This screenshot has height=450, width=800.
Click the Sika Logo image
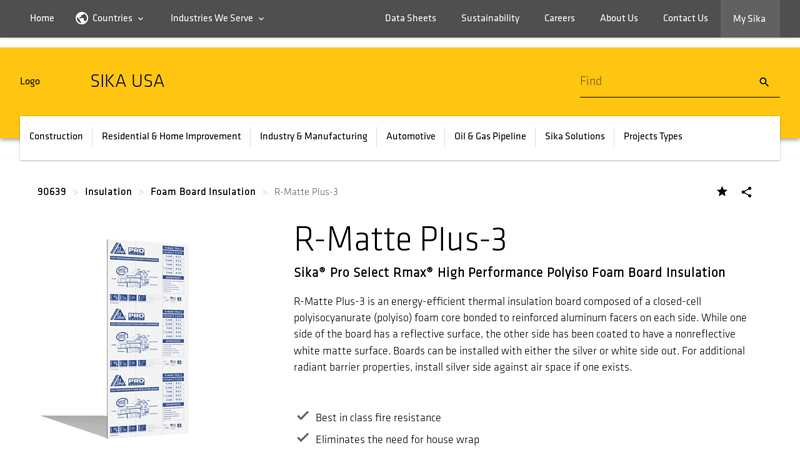30,81
